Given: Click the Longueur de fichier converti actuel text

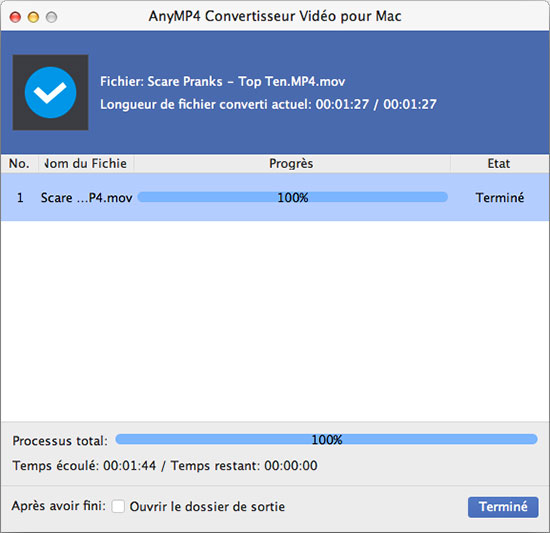Looking at the screenshot, I should 268,104.
